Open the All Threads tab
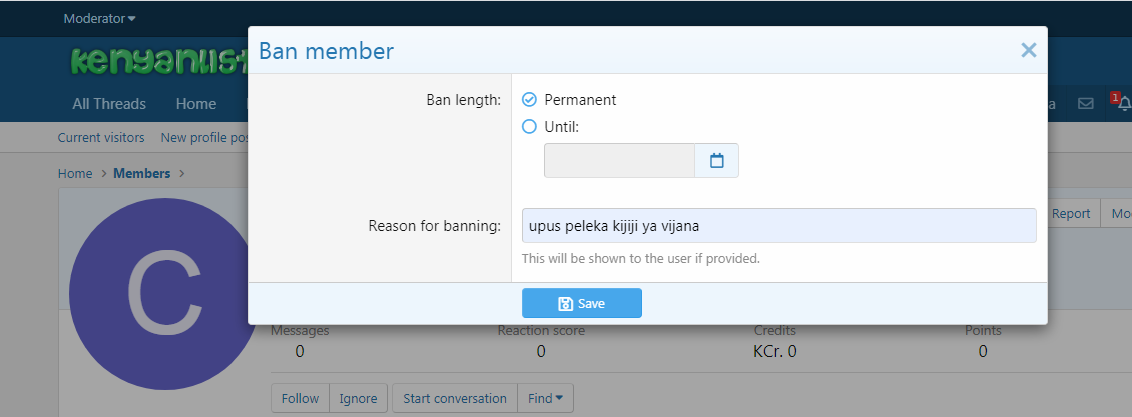 tap(109, 104)
